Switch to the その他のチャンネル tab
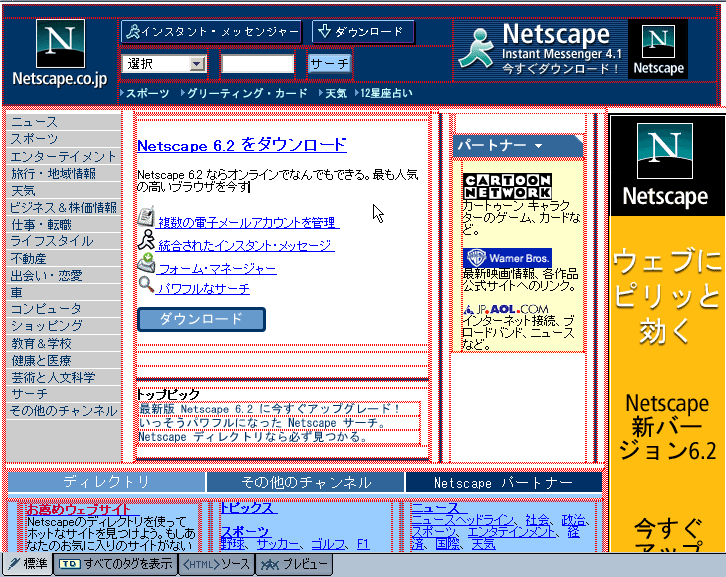This screenshot has width=726, height=577. [306, 483]
